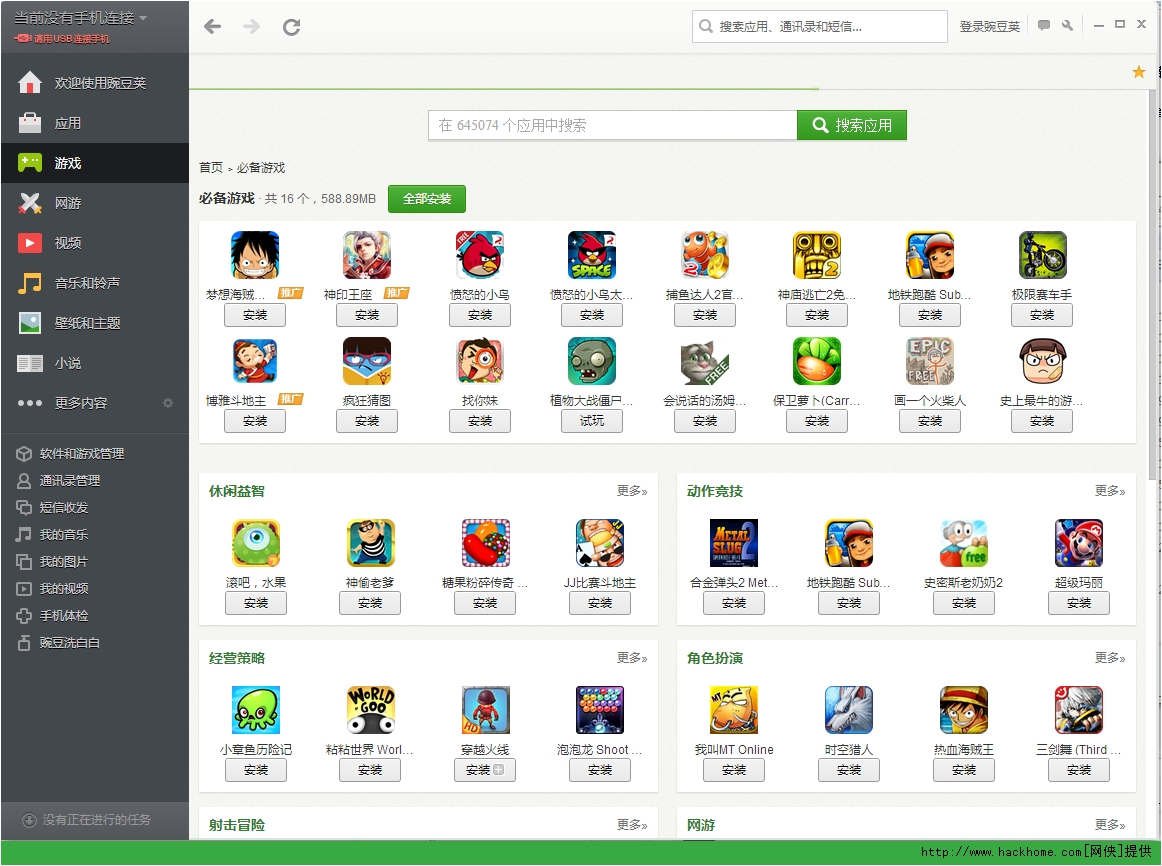The image size is (1162, 866).
Task: Click the app search field with 645074 个应用
Action: (613, 125)
